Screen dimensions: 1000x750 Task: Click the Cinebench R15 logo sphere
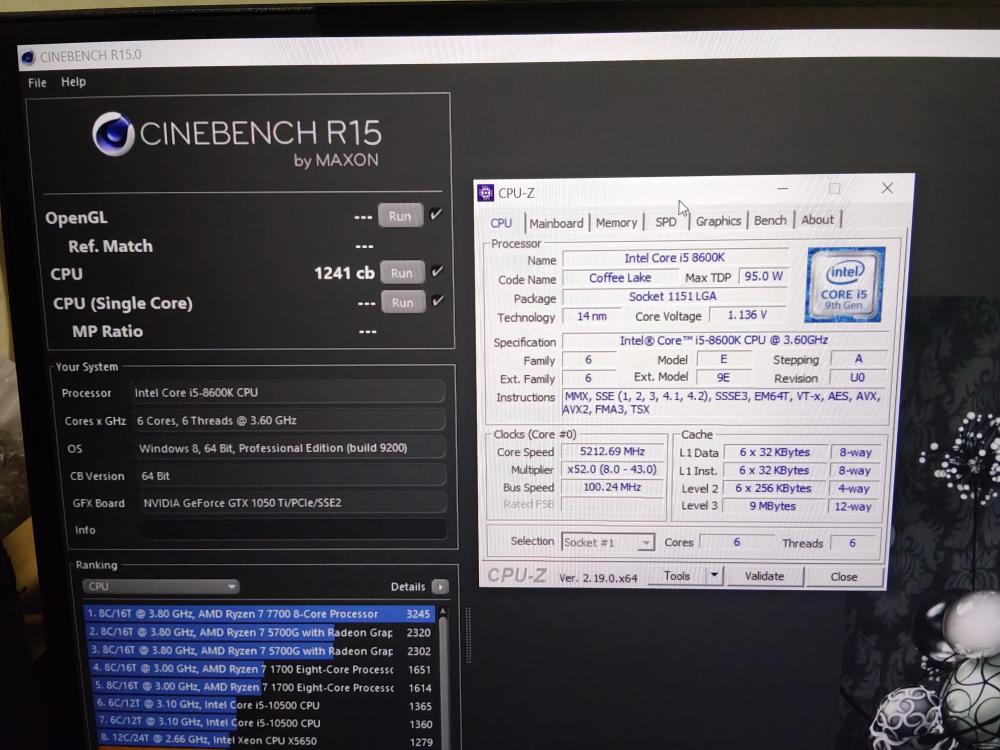point(114,134)
